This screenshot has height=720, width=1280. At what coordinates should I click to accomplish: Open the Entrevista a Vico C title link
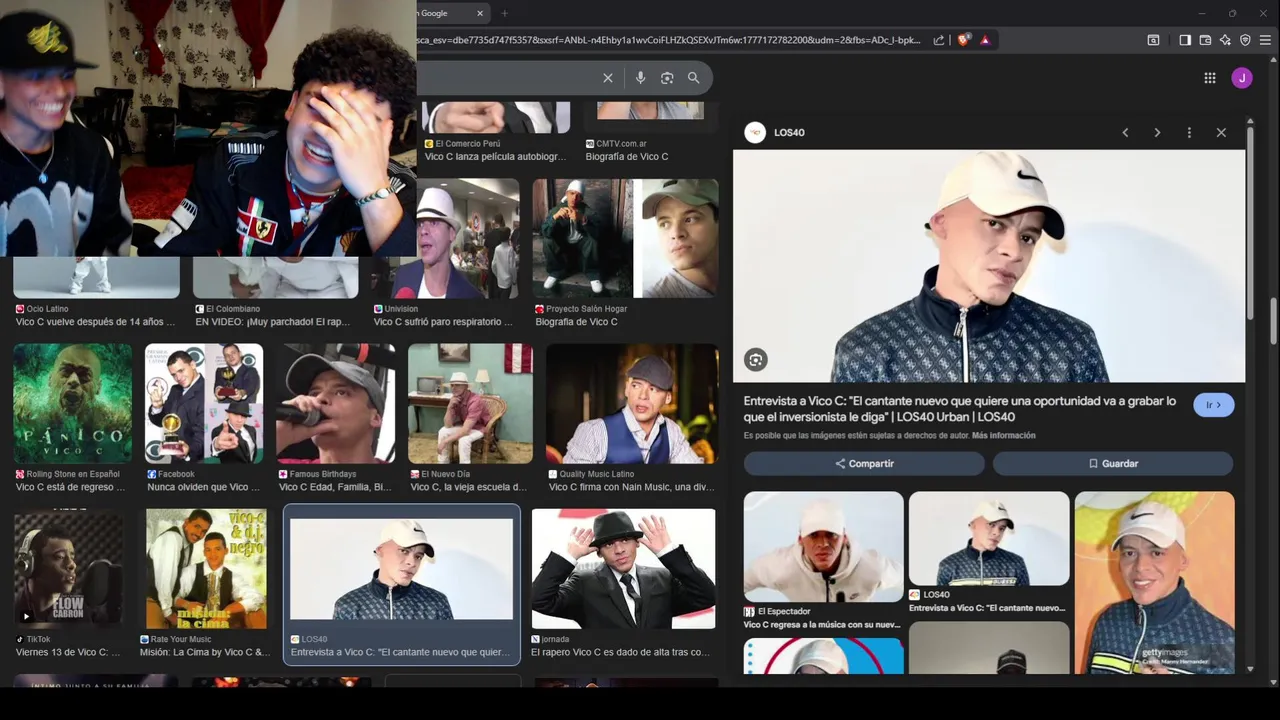click(x=960, y=409)
